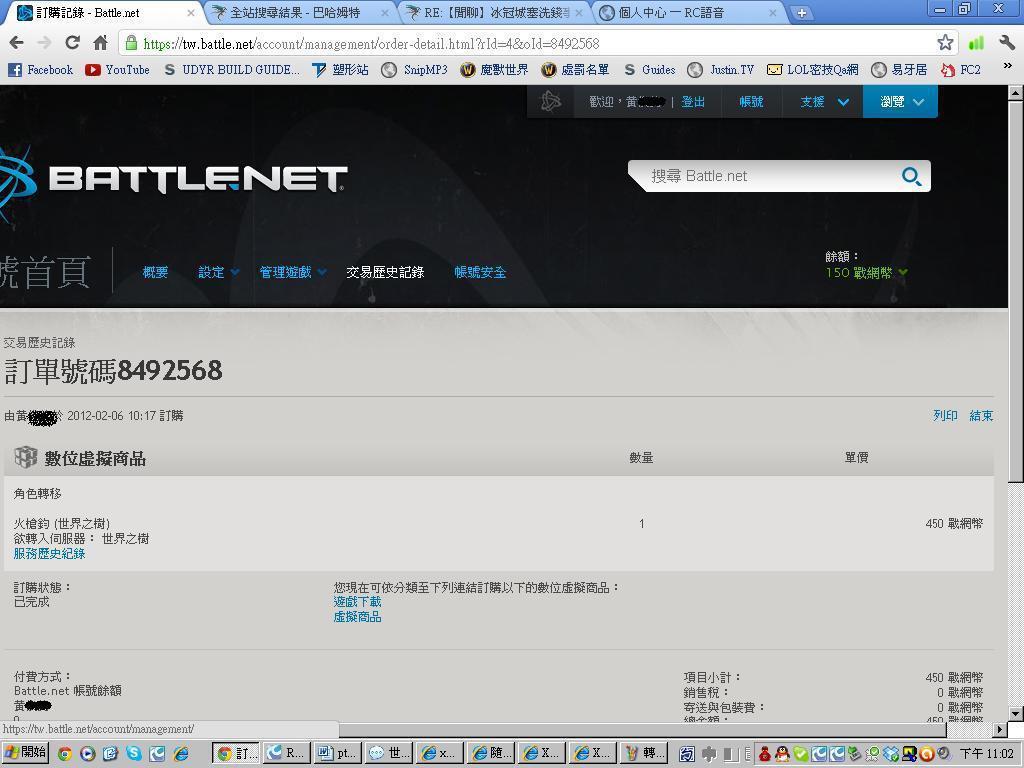
Task: Click the horizontal scrollbar right arrow
Action: [1000, 729]
